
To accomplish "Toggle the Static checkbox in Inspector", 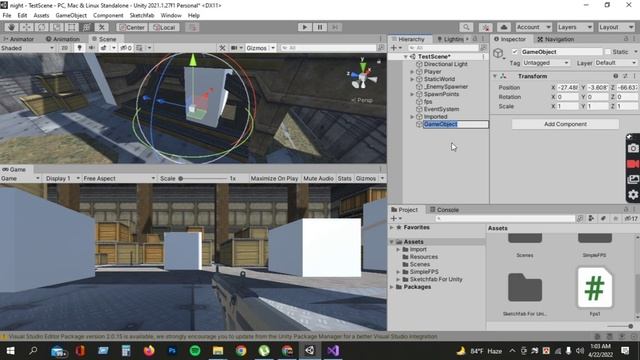I will click(x=608, y=52).
